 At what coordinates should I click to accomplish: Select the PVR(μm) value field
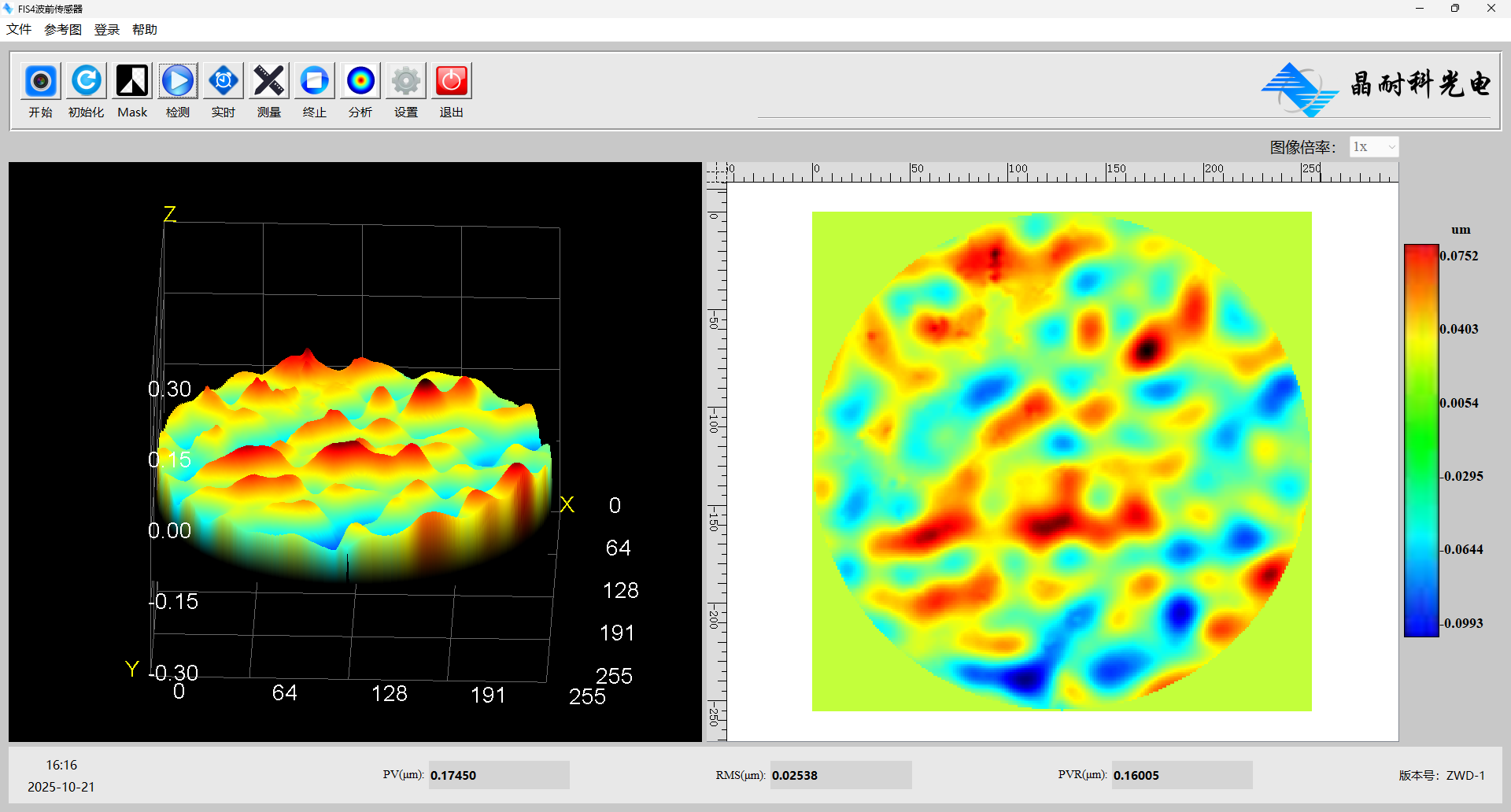click(1180, 775)
